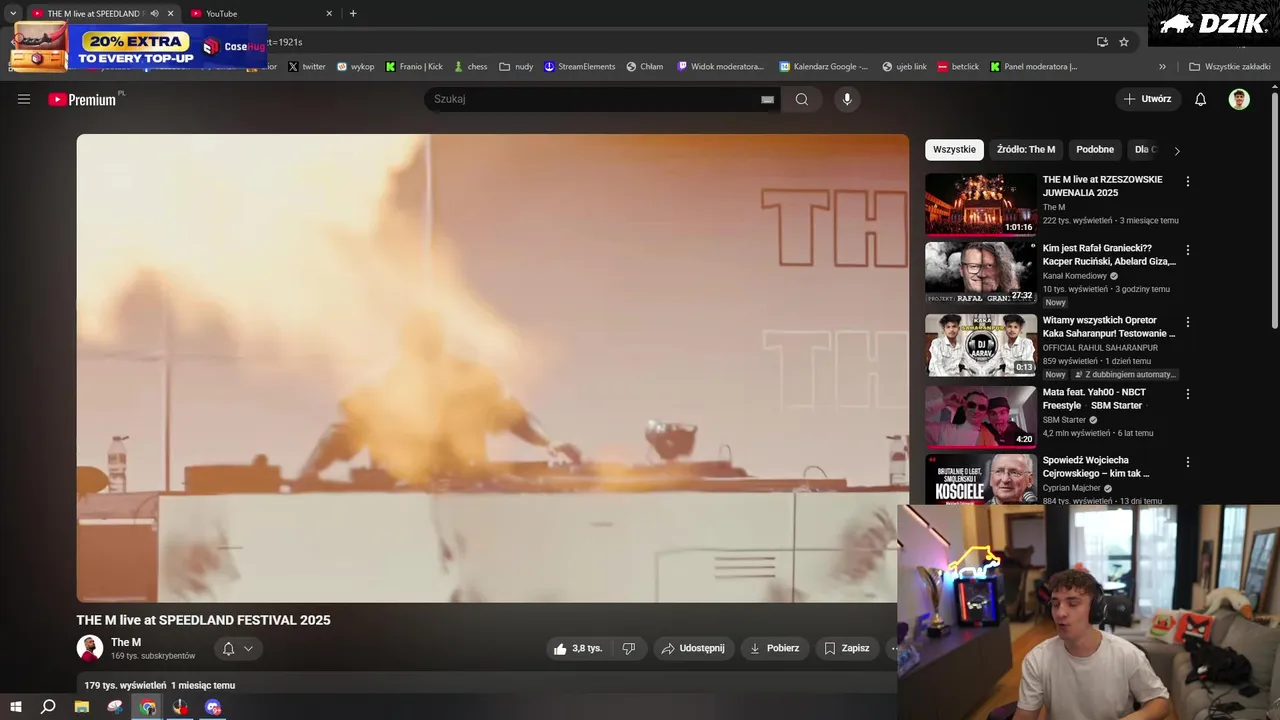Open the betclick bookmark
The image size is (1280, 720).
[958, 67]
